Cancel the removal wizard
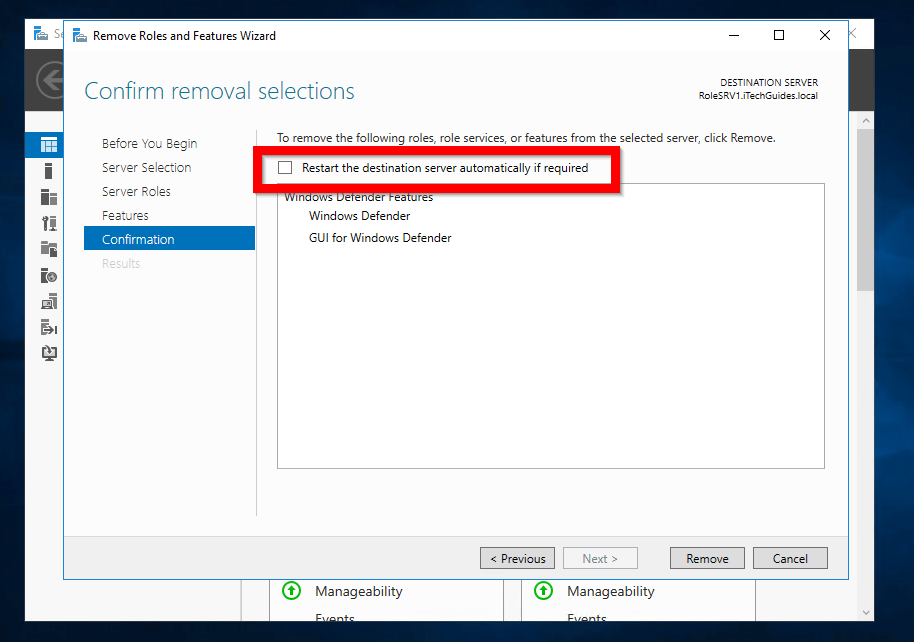 790,558
